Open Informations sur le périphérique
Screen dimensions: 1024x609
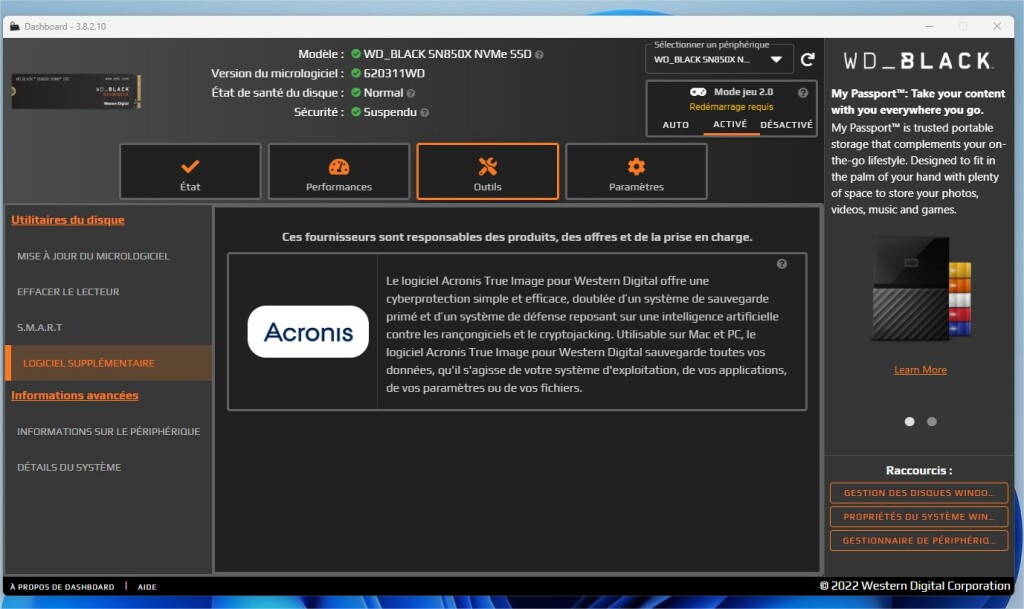click(108, 431)
